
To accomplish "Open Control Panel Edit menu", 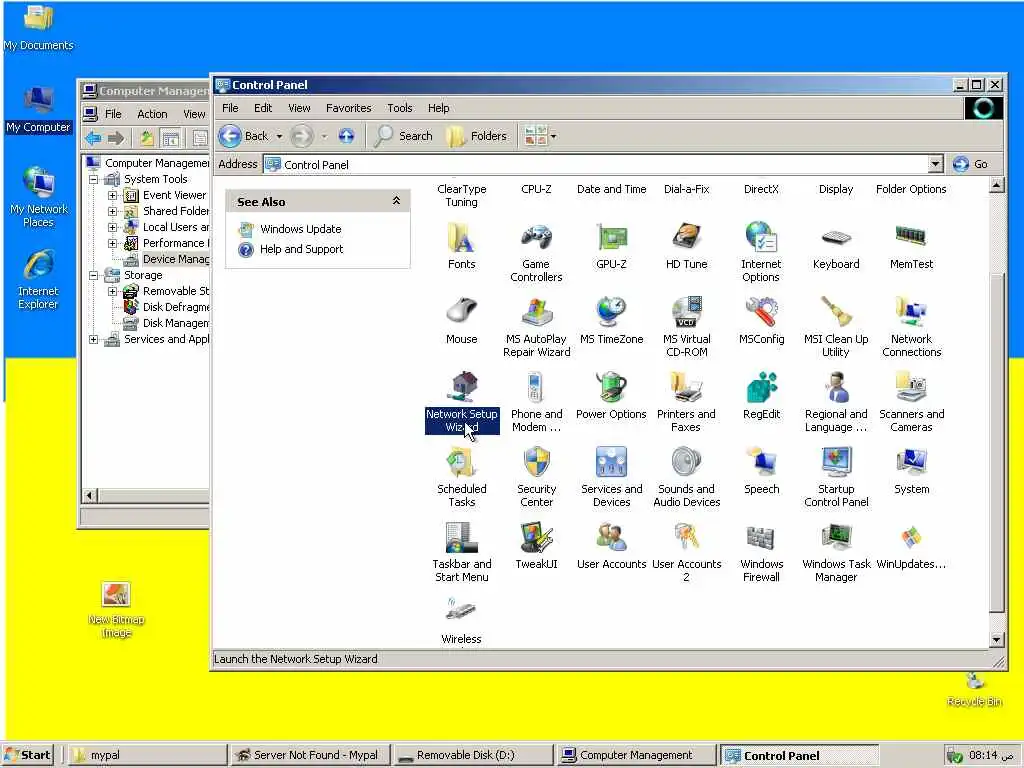I will pos(263,108).
